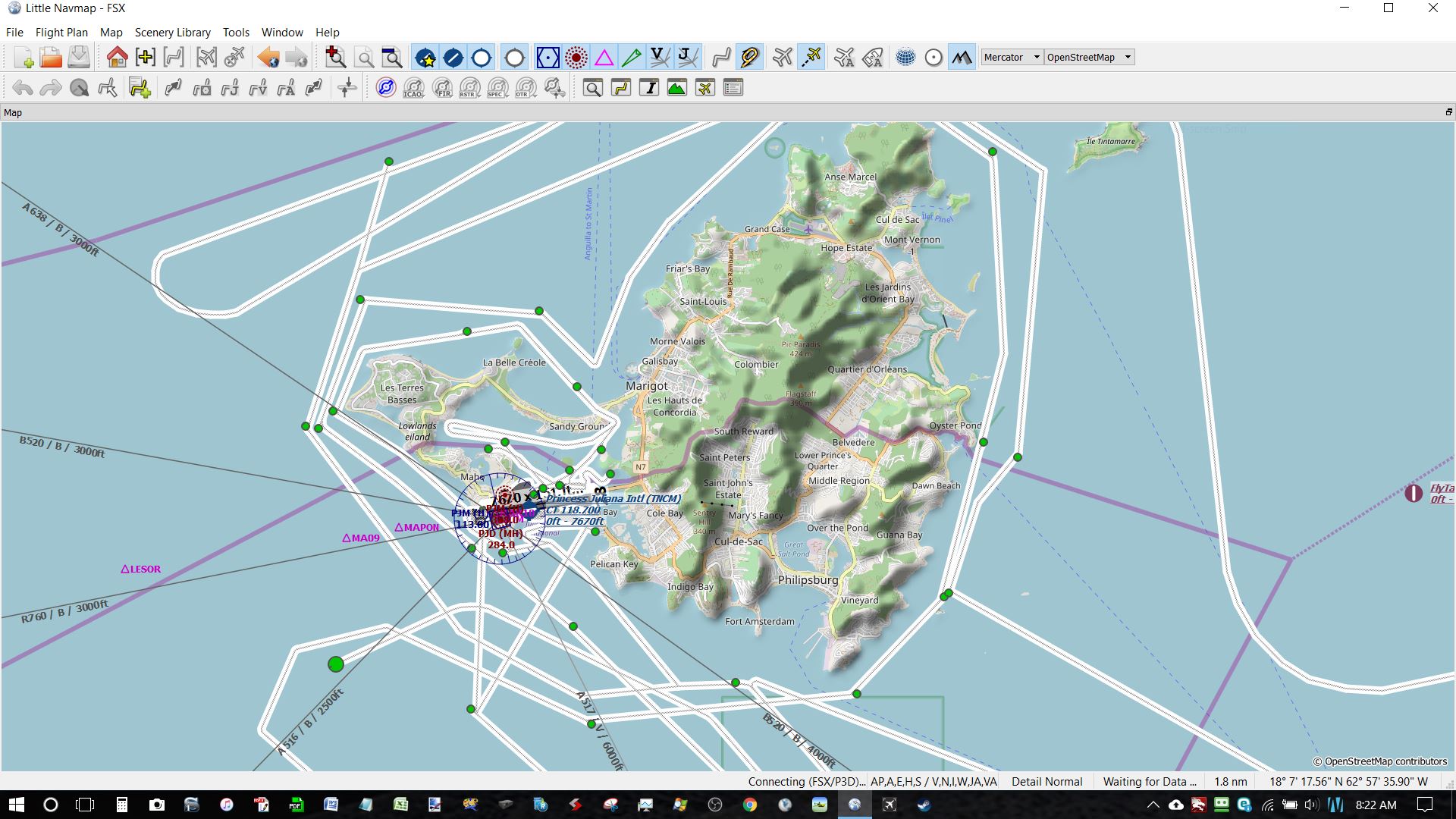
Task: Toggle Victor airways visibility
Action: tap(659, 57)
